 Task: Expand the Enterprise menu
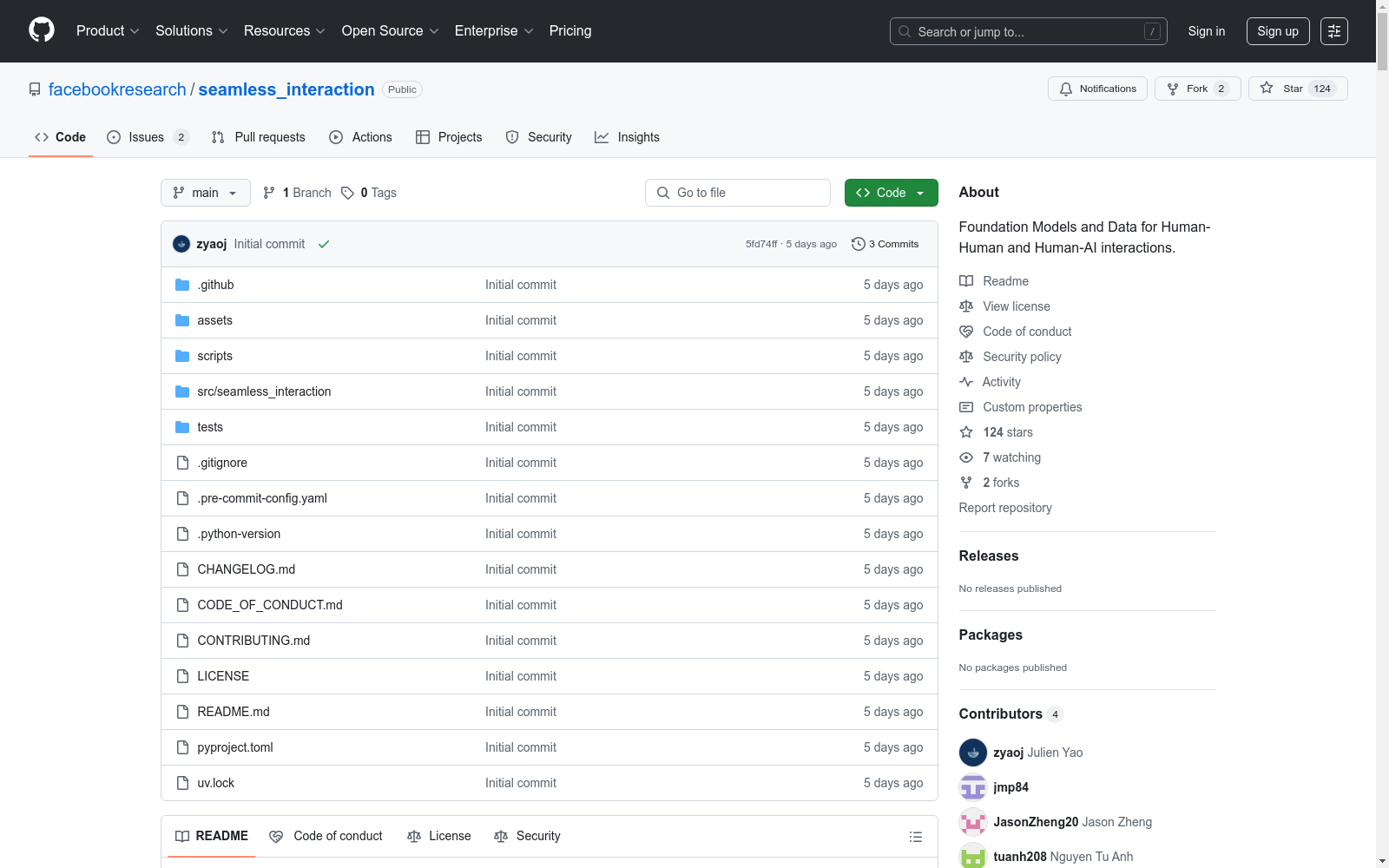pyautogui.click(x=493, y=31)
